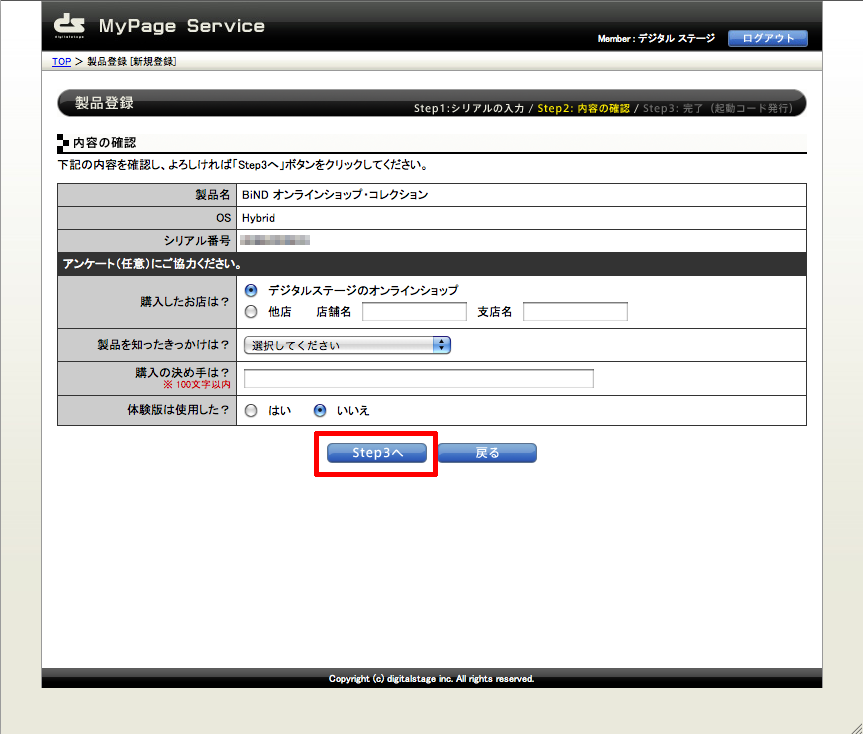Screen dimensions: 863x734
Task: Click the blurred serial number value
Action: [275, 240]
